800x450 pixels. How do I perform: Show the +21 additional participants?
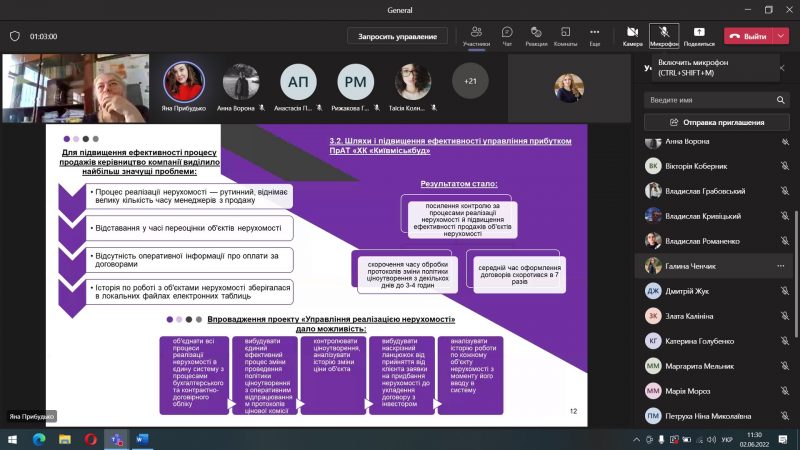click(x=470, y=80)
